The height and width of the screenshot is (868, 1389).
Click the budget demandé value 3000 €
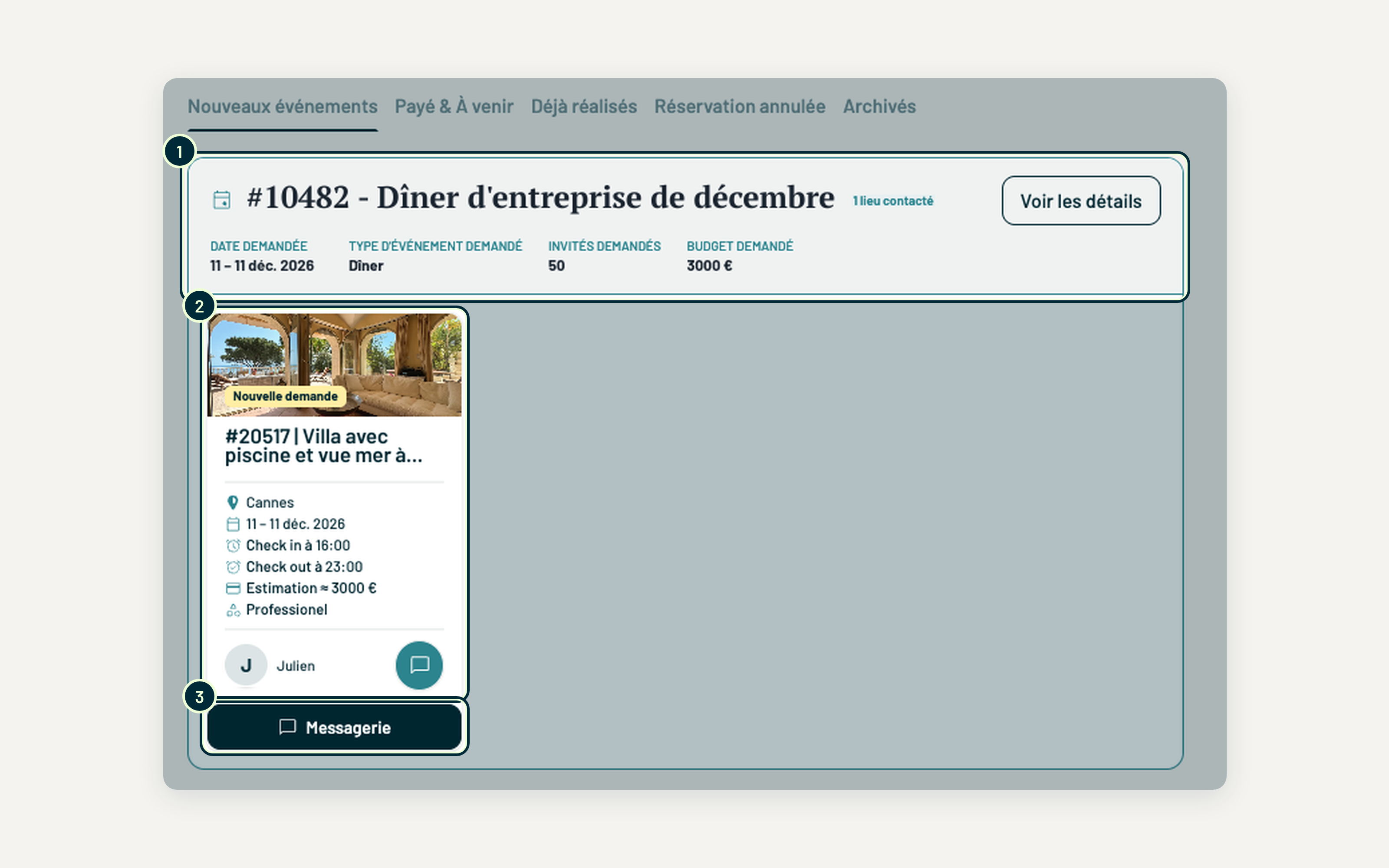click(x=709, y=266)
